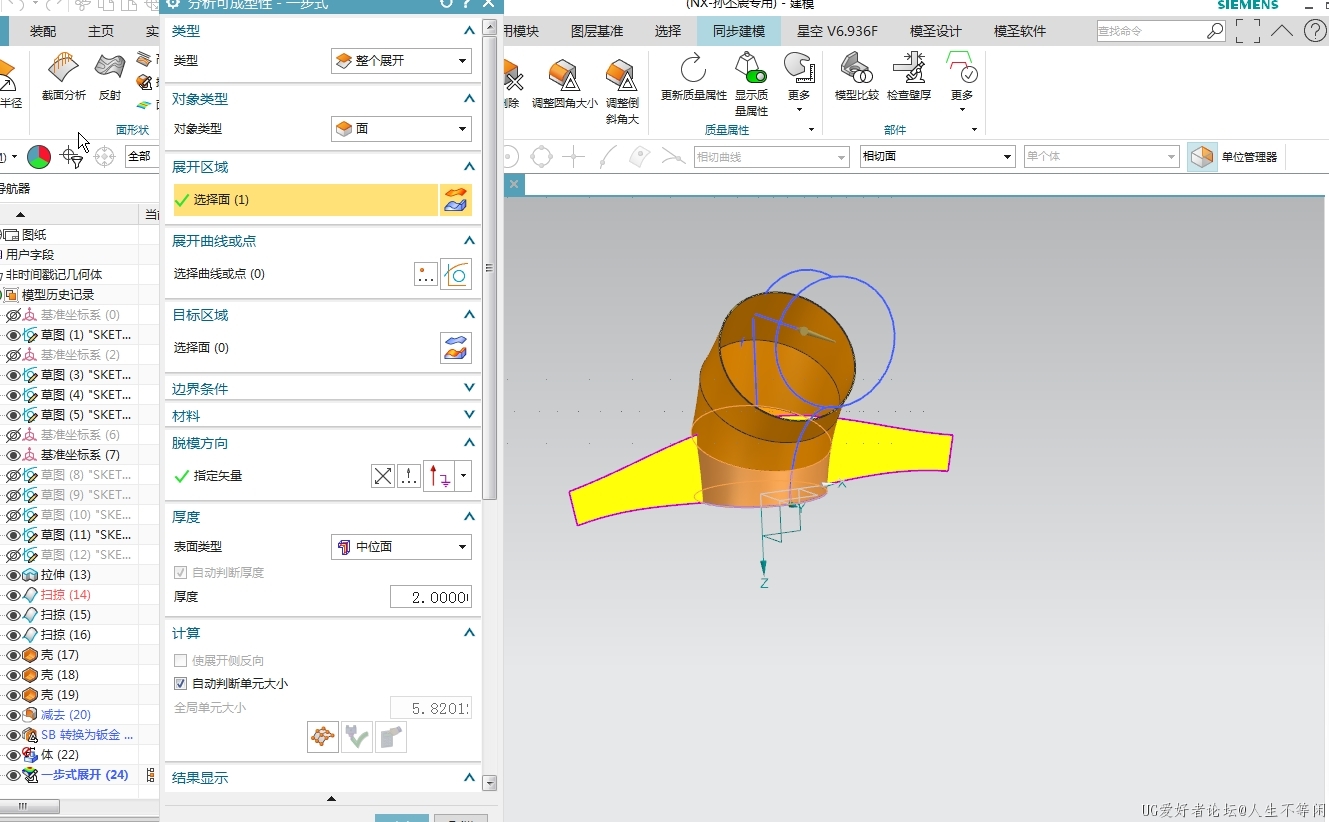The width and height of the screenshot is (1329, 822).
Task: Click the curve selection icon under 展开曲线或点
Action: [x=456, y=274]
